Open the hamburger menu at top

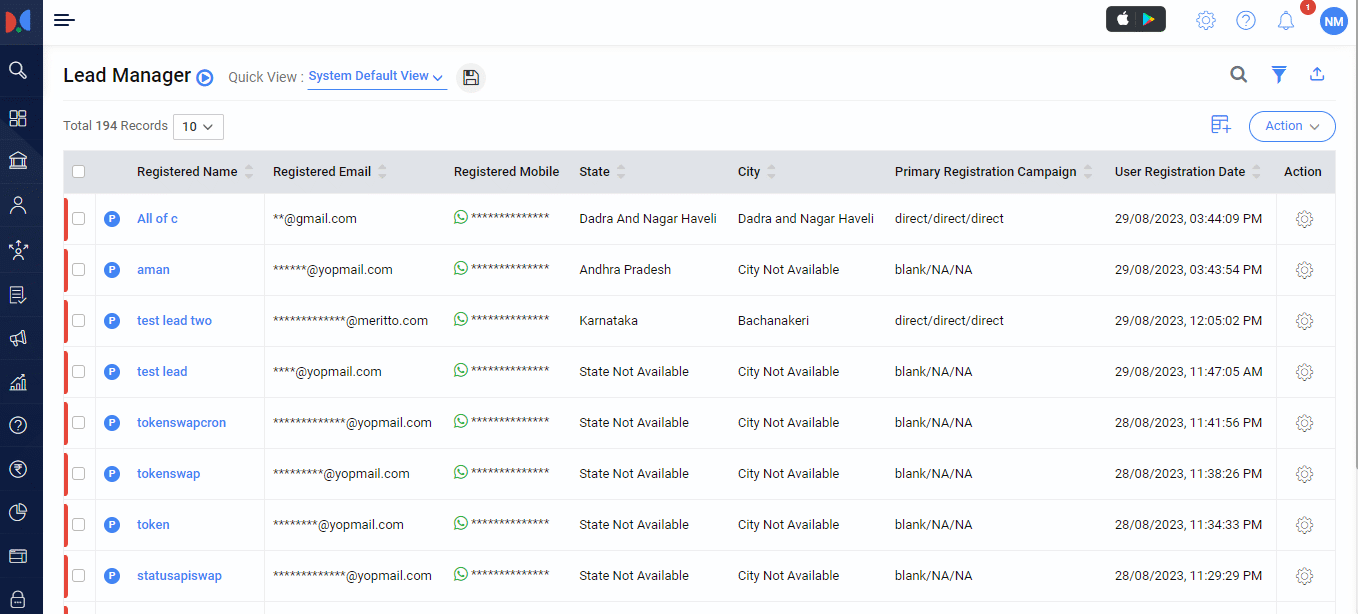click(x=64, y=20)
